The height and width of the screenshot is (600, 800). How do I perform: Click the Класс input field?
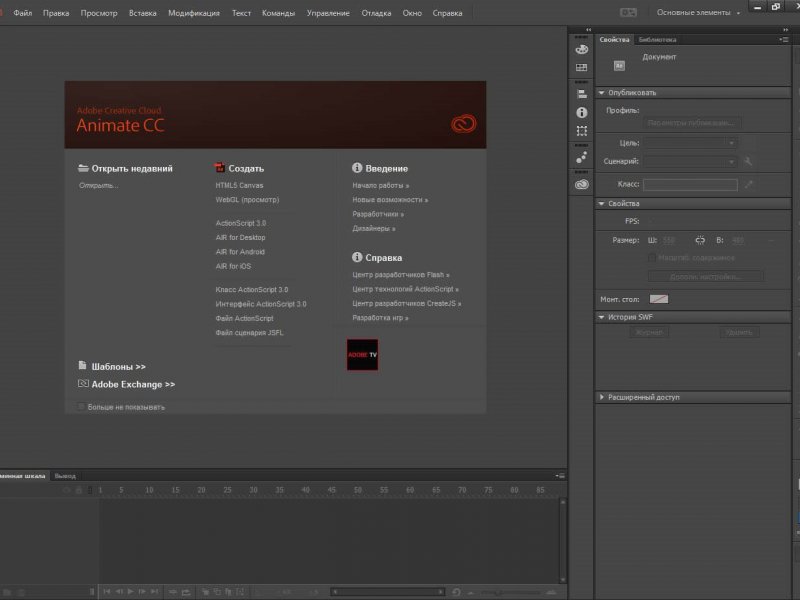pyautogui.click(x=690, y=184)
